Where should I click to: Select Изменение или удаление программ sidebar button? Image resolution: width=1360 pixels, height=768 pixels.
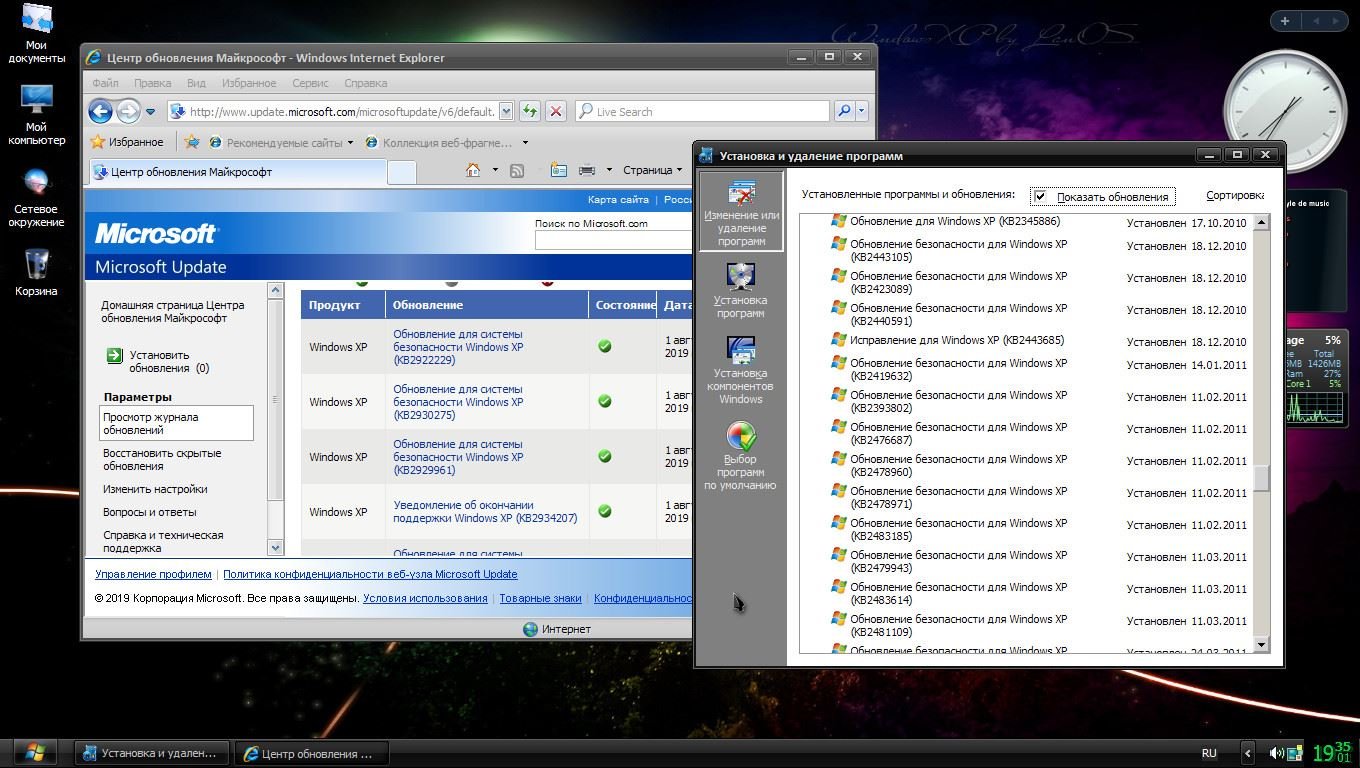(x=741, y=212)
